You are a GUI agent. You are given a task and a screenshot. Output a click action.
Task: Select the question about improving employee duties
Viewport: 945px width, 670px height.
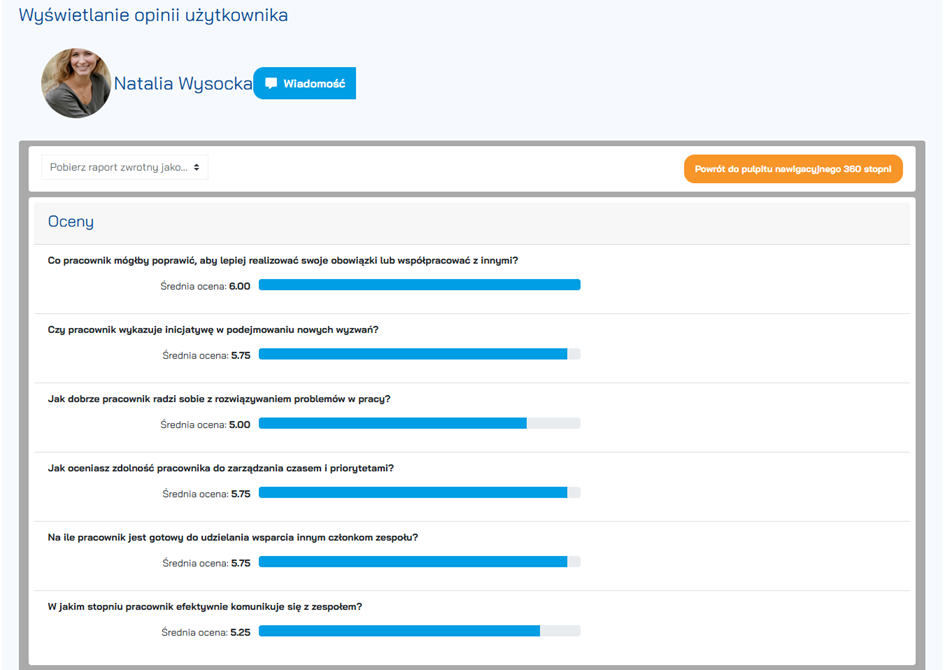[283, 261]
